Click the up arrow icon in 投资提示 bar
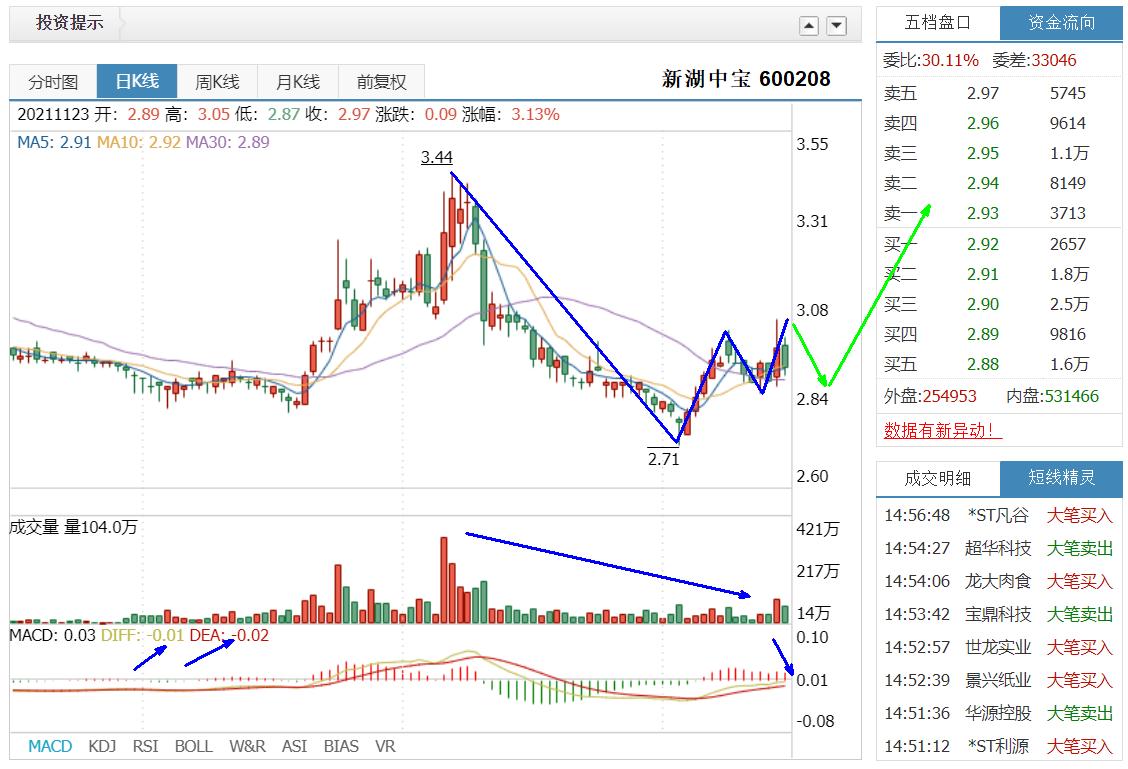This screenshot has width=1128, height=769. click(x=809, y=26)
